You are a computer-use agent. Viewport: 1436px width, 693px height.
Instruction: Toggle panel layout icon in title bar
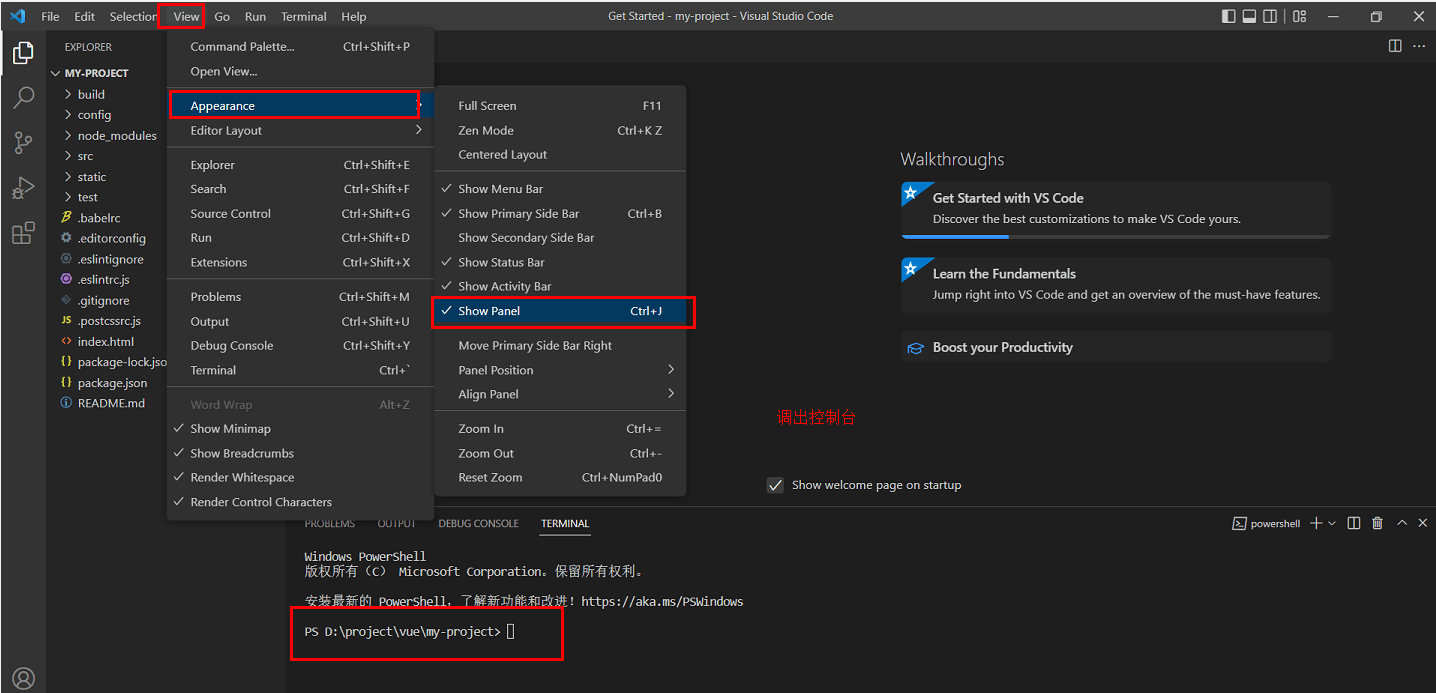click(1249, 16)
